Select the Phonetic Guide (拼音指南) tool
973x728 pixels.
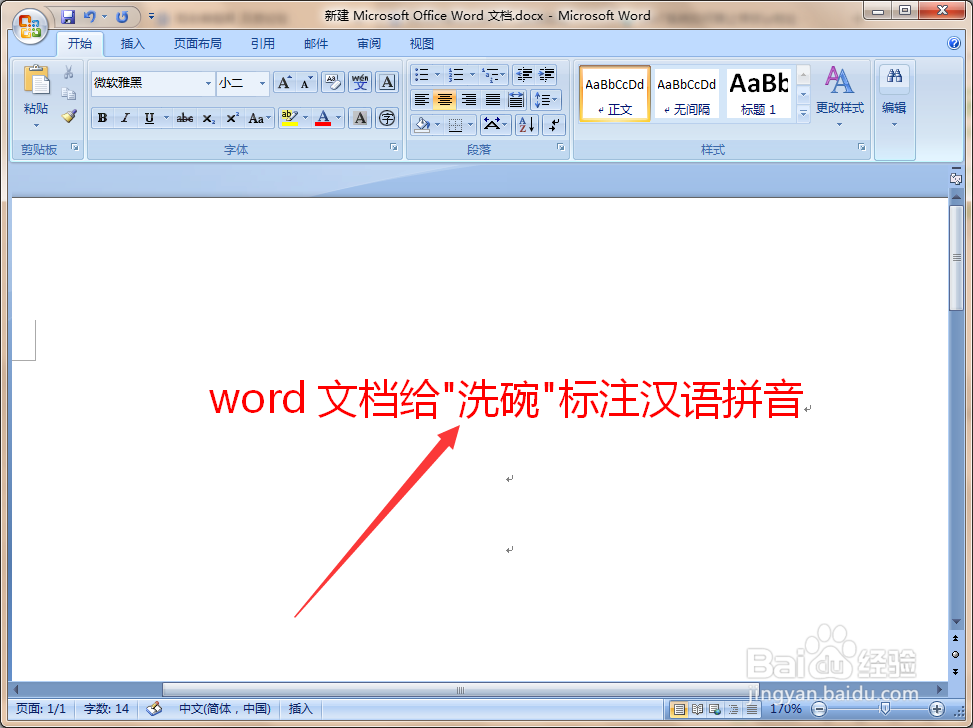click(359, 82)
